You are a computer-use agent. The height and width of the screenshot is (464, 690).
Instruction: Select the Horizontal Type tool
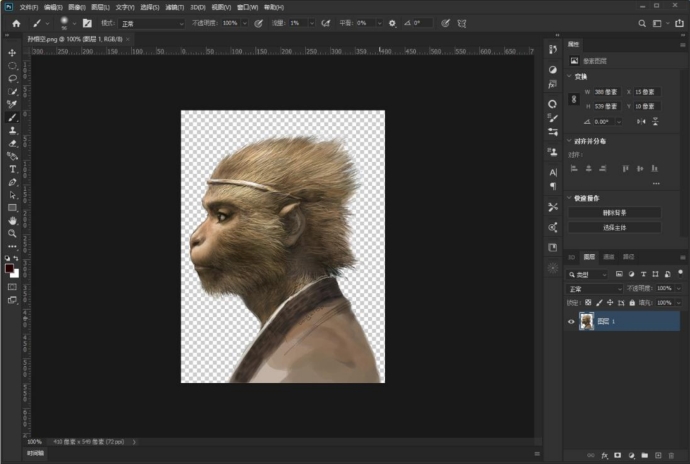tap(12, 169)
